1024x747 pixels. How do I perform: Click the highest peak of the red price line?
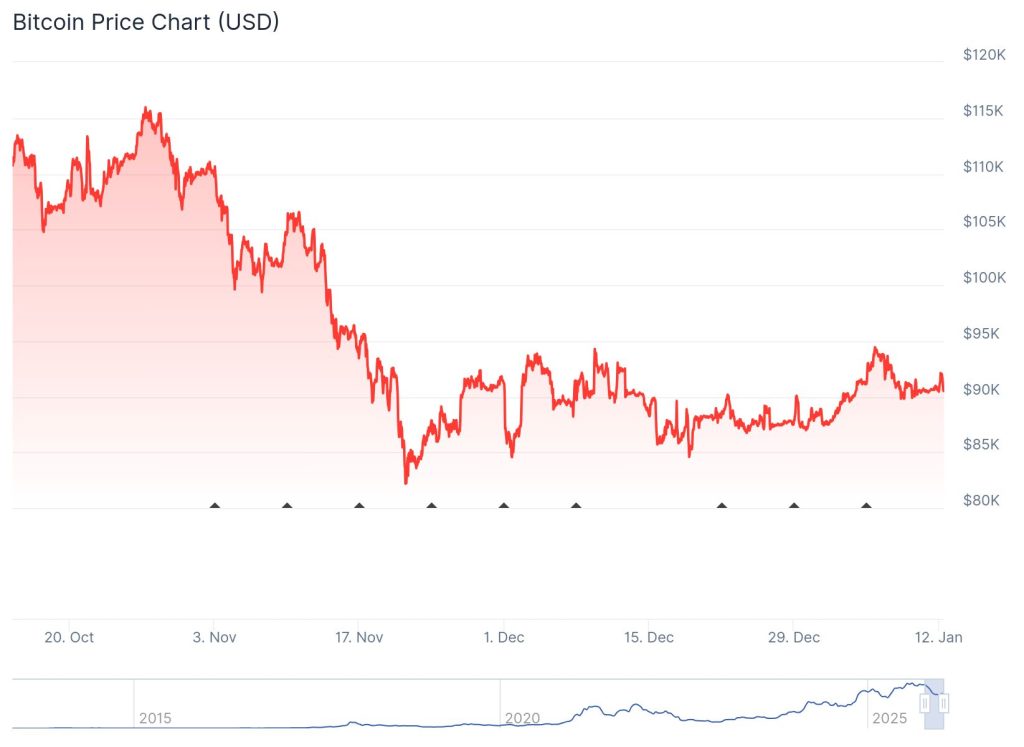(146, 108)
